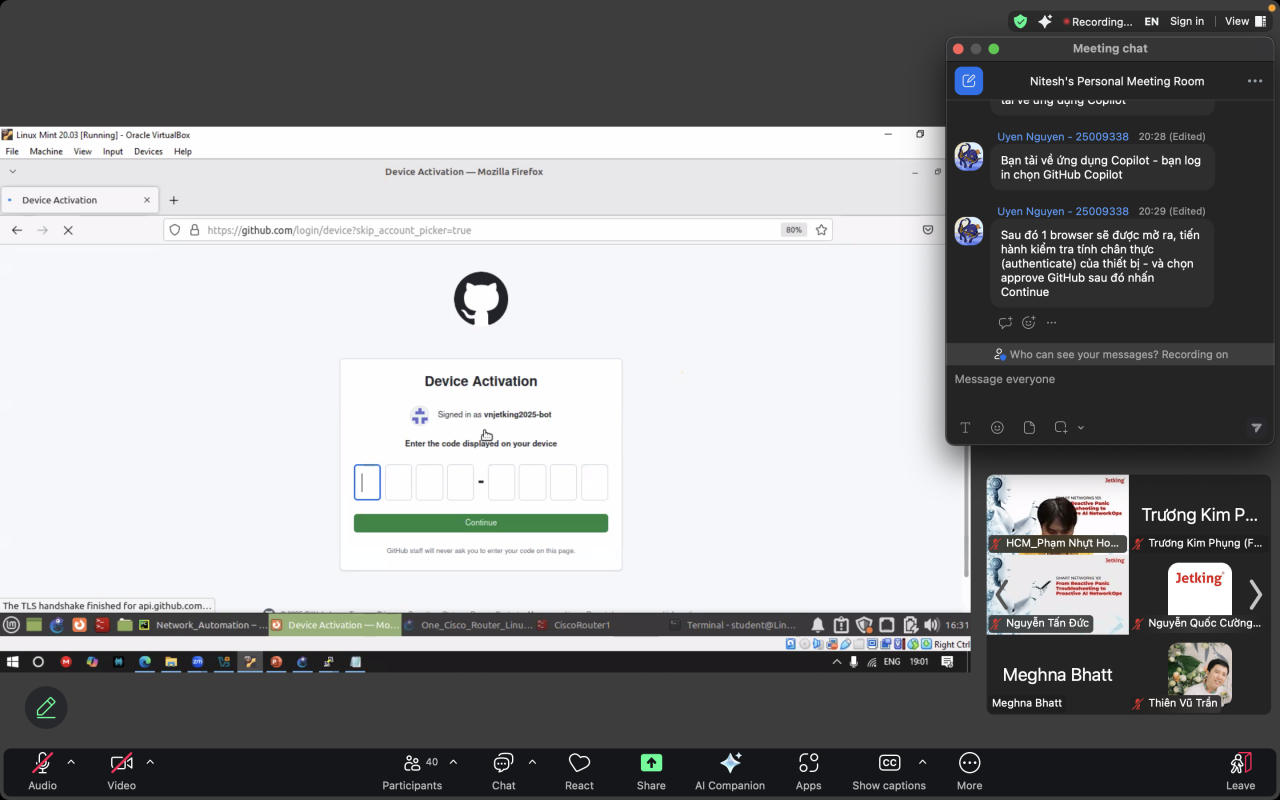Click Who can see your messages notice
The width and height of the screenshot is (1280, 800).
[x=1110, y=354]
